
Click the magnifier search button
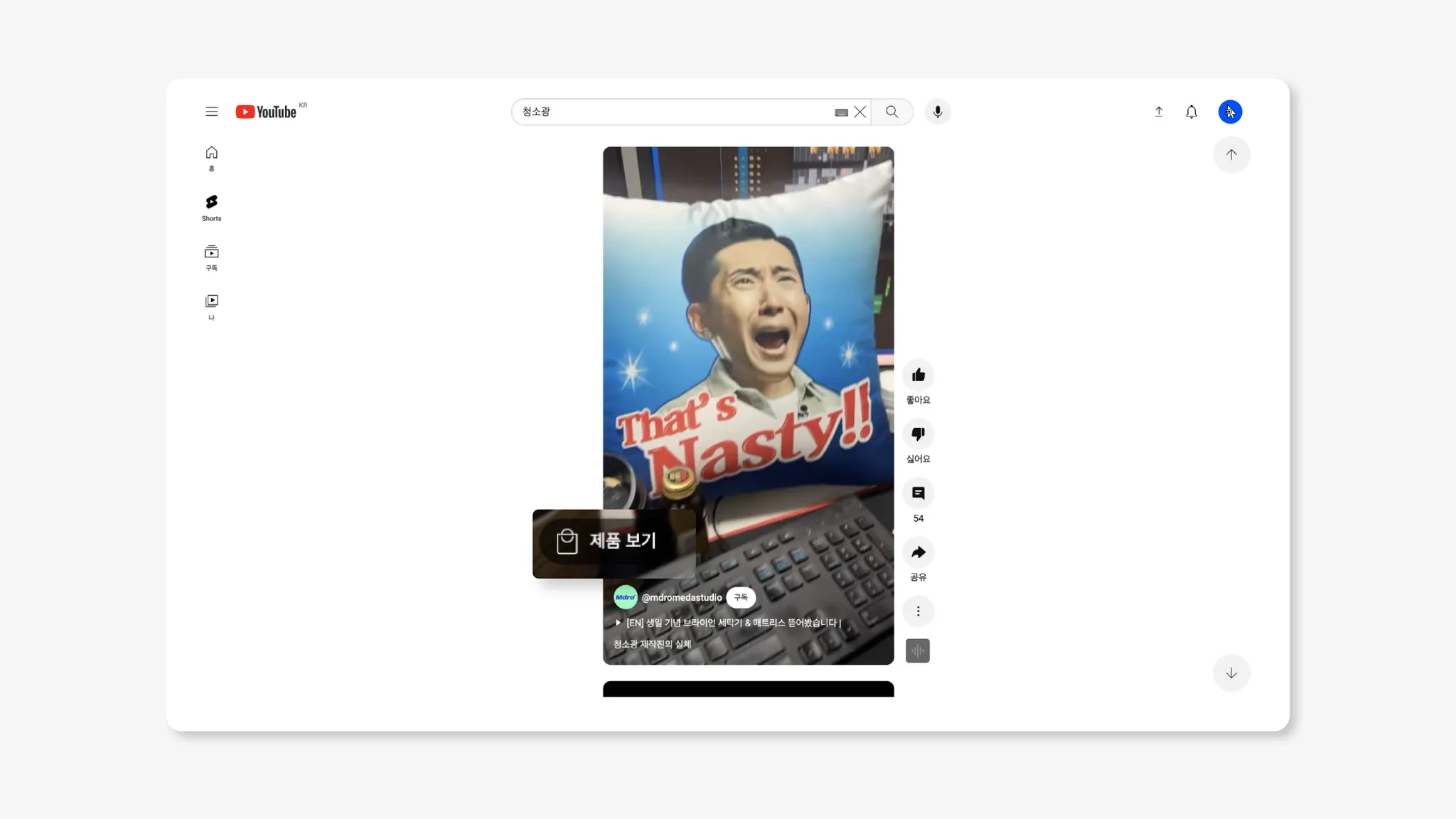(892, 112)
